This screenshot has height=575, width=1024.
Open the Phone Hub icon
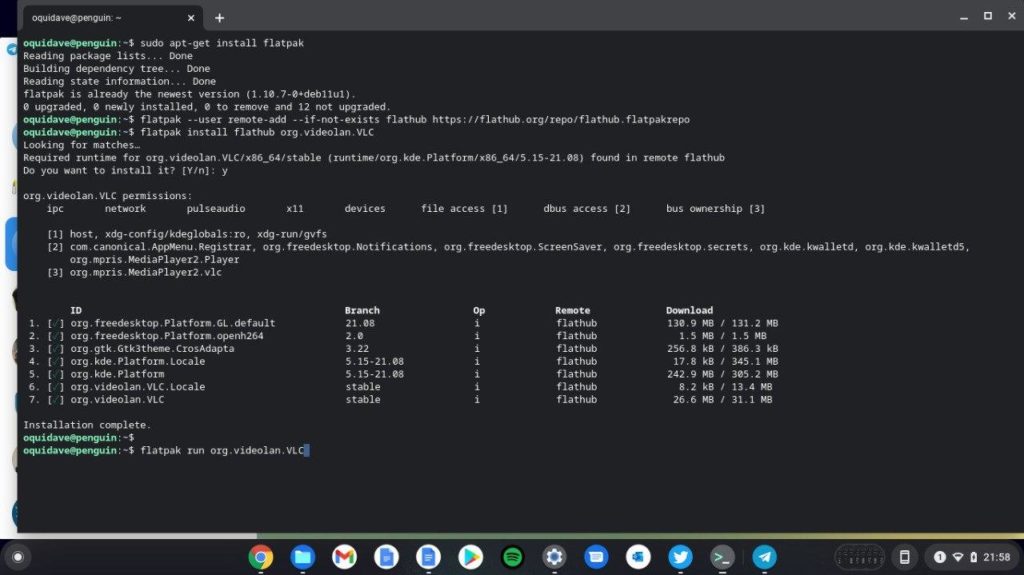[904, 557]
